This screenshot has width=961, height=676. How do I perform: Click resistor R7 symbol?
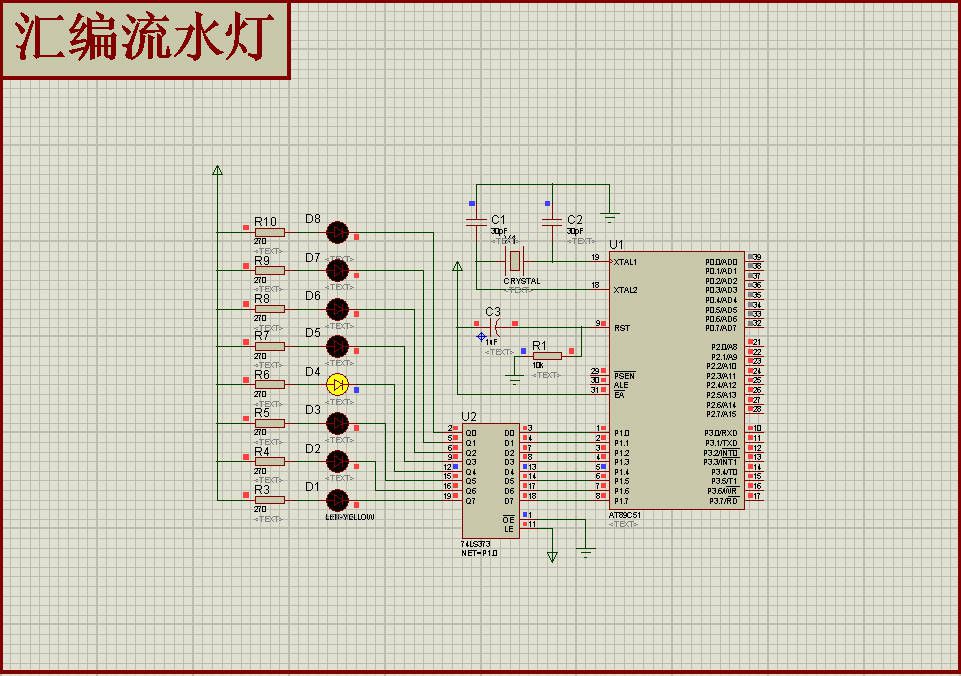tap(270, 347)
